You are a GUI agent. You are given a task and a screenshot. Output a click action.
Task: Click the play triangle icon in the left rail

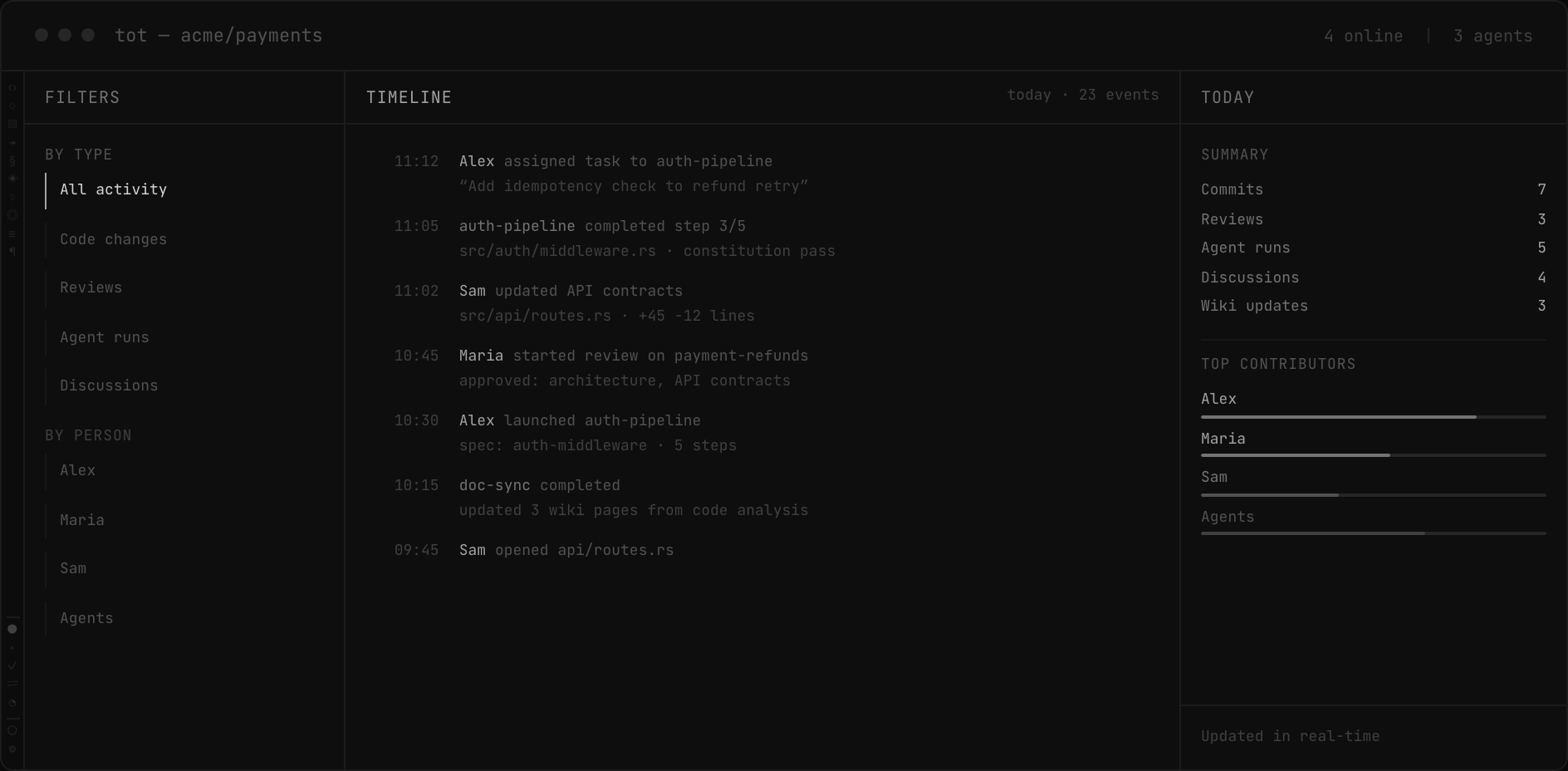tap(12, 197)
